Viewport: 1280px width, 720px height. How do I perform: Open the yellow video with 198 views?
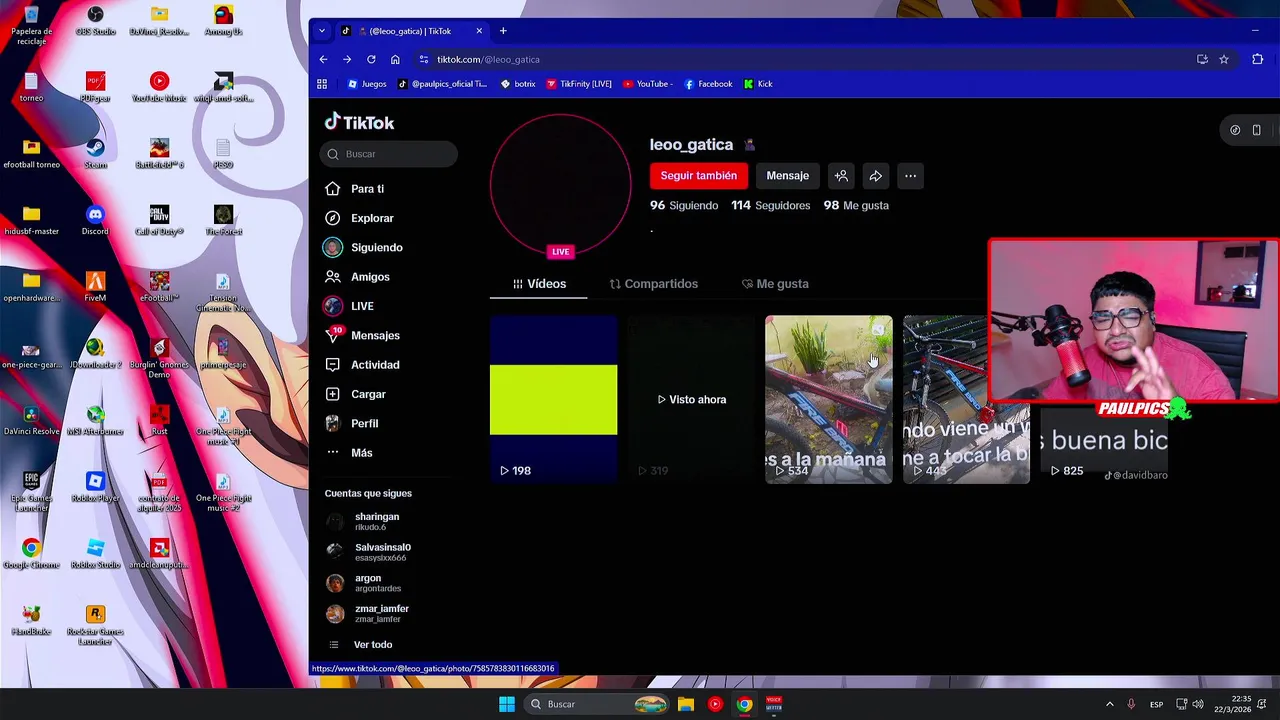[553, 400]
